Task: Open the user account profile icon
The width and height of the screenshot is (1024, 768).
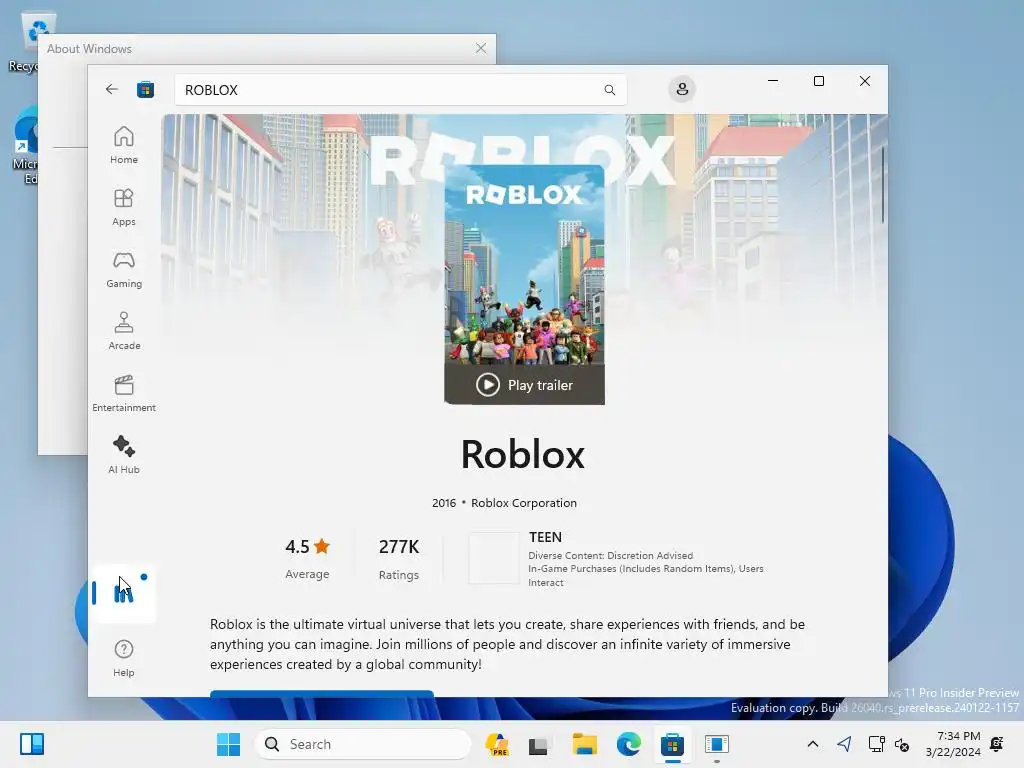Action: click(682, 89)
